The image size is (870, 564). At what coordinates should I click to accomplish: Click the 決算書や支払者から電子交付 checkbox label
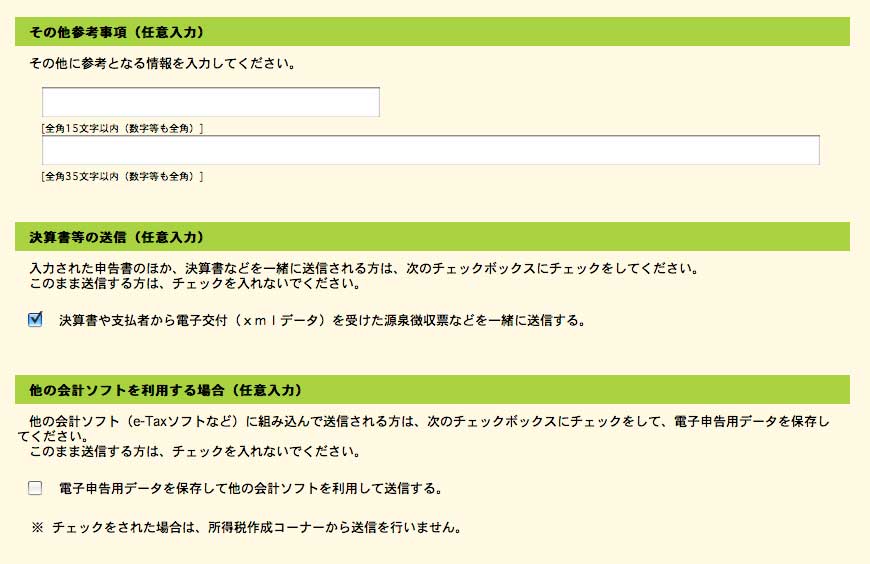click(x=320, y=321)
